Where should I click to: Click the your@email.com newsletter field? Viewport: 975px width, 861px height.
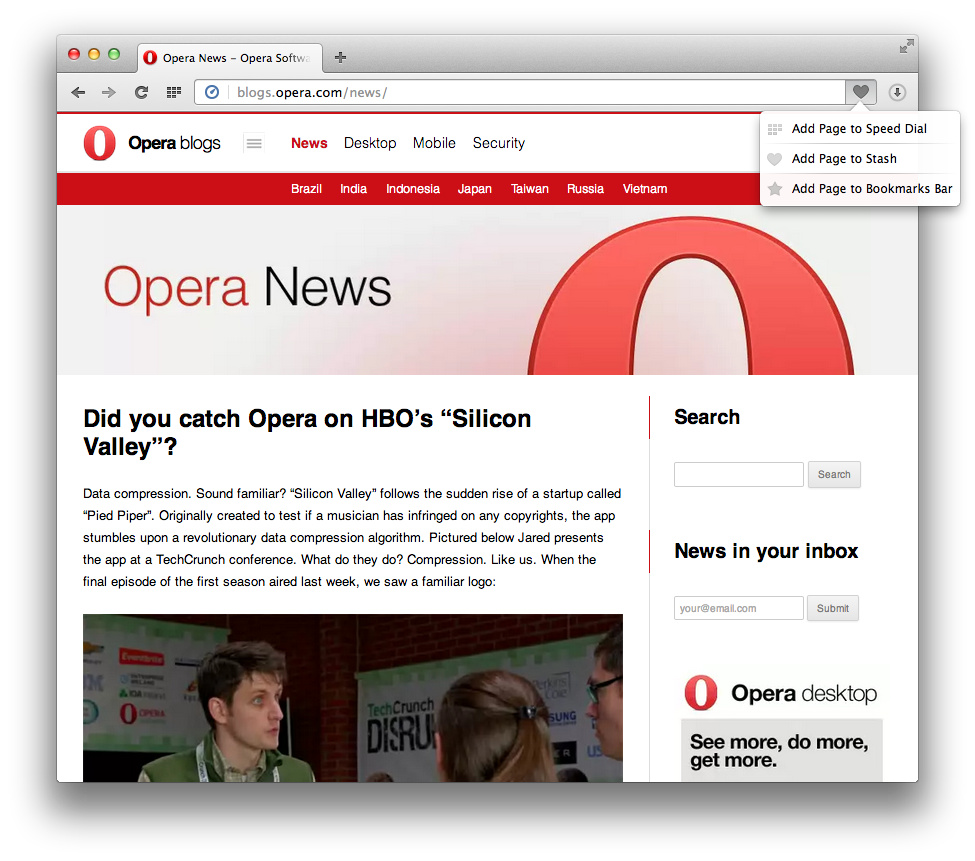tap(738, 608)
